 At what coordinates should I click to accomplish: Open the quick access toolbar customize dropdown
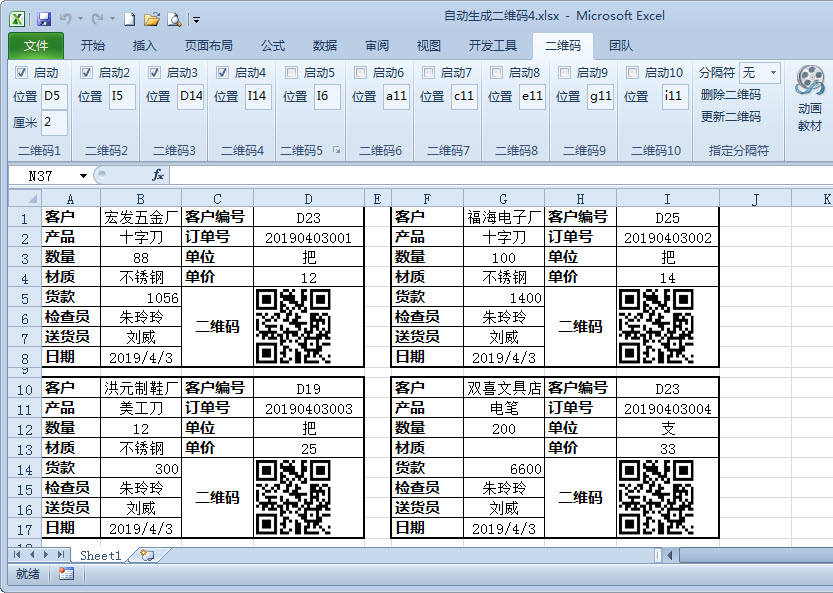(197, 20)
